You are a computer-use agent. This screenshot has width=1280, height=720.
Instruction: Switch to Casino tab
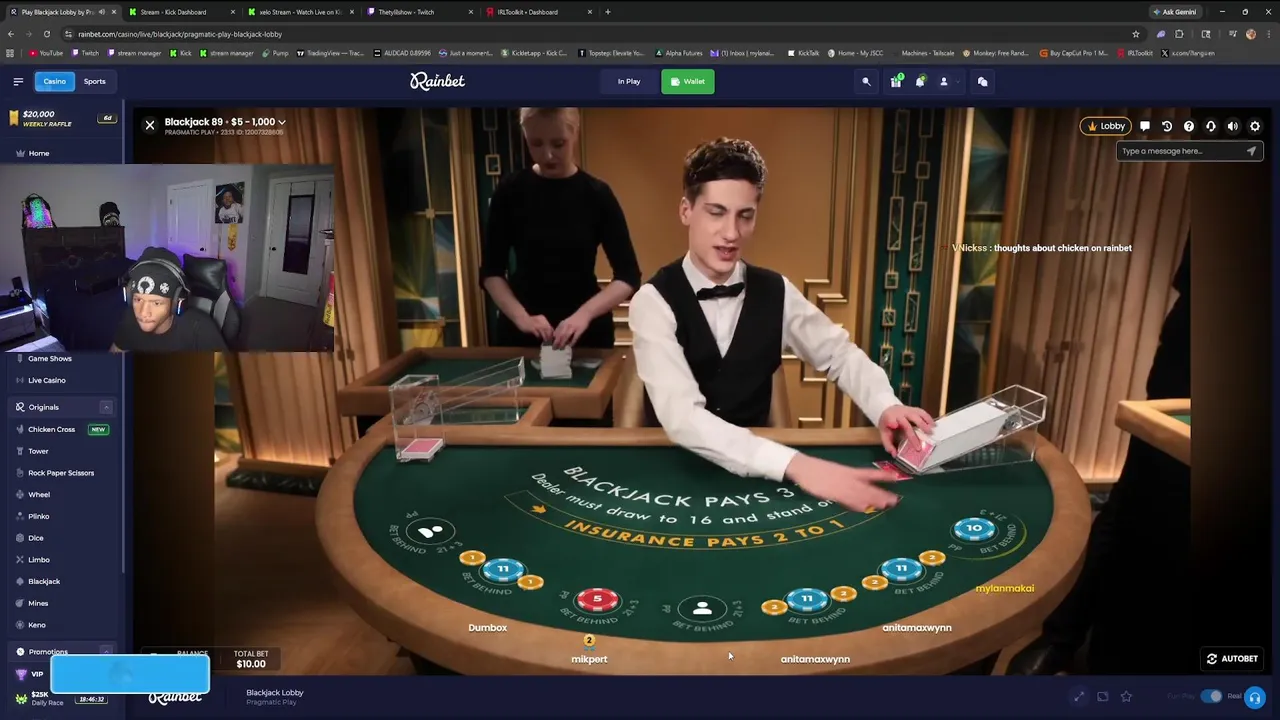pyautogui.click(x=54, y=81)
